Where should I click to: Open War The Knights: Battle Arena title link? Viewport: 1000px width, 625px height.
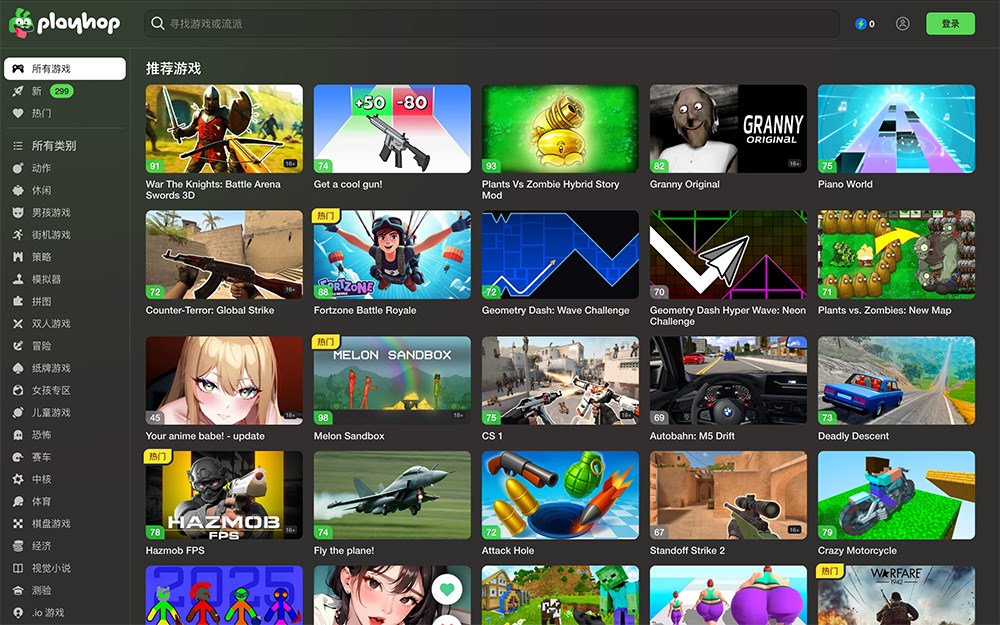pyautogui.click(x=213, y=189)
